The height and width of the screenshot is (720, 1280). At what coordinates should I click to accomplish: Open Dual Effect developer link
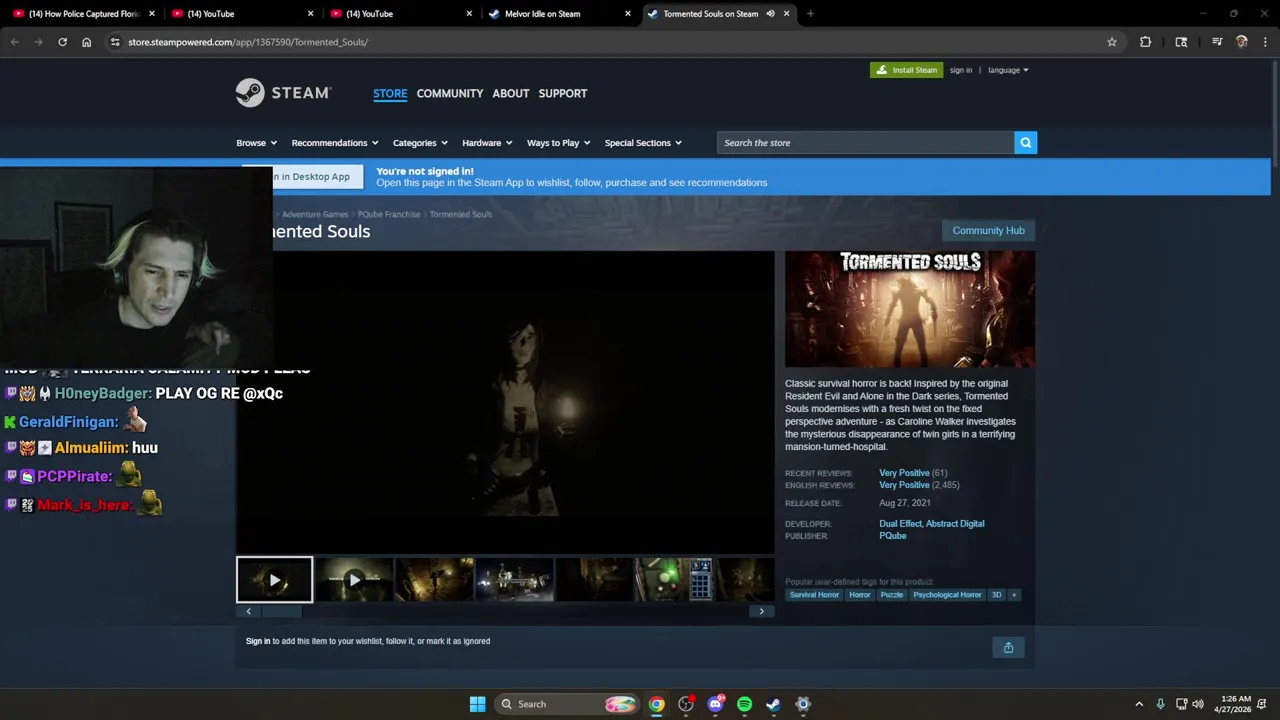pos(900,524)
